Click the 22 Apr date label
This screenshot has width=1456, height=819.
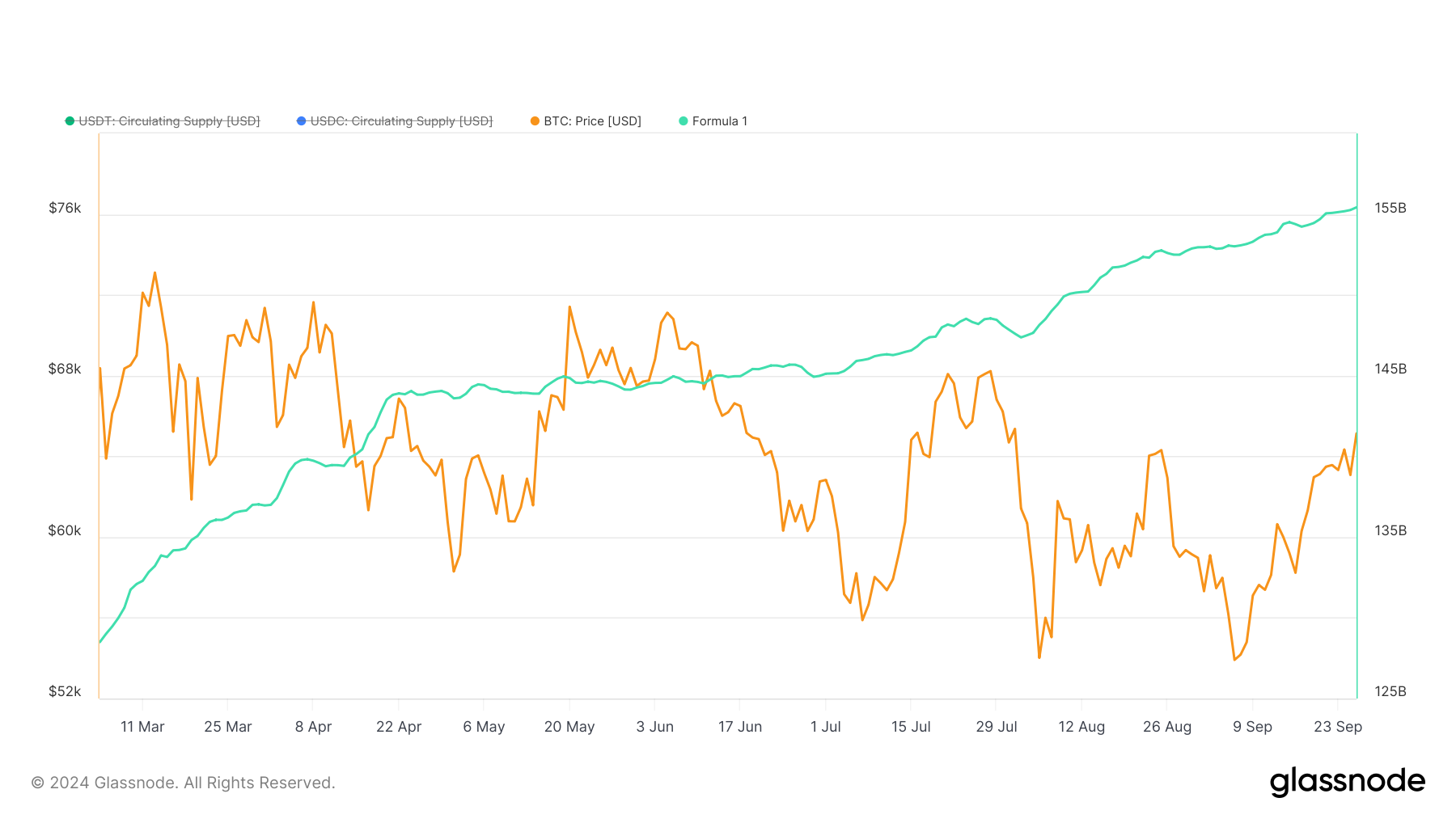[x=399, y=727]
